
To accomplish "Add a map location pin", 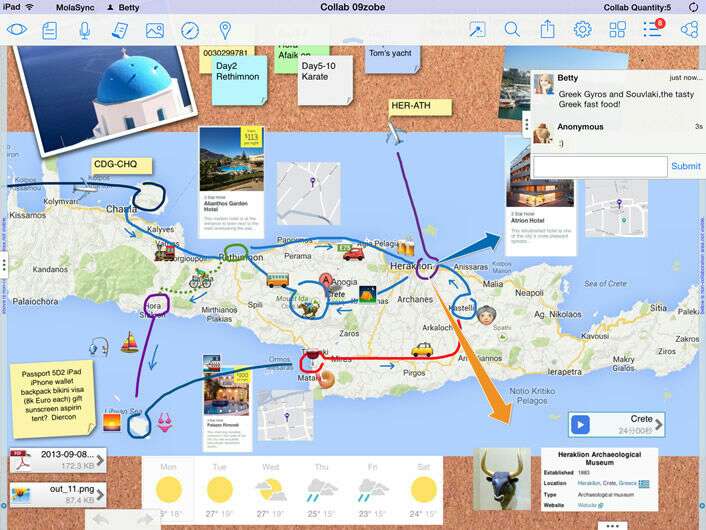I will pyautogui.click(x=225, y=30).
